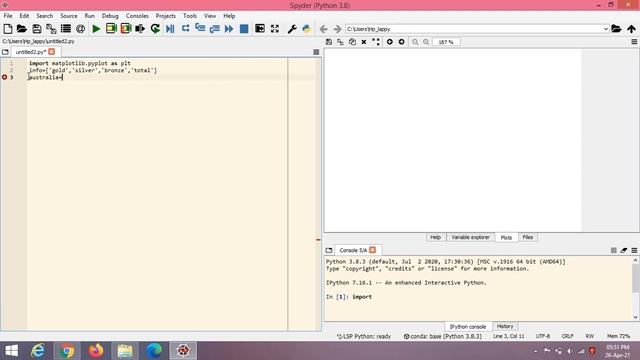Stop debugging with the blue square icon
This screenshot has height=360, width=640.
244,29
